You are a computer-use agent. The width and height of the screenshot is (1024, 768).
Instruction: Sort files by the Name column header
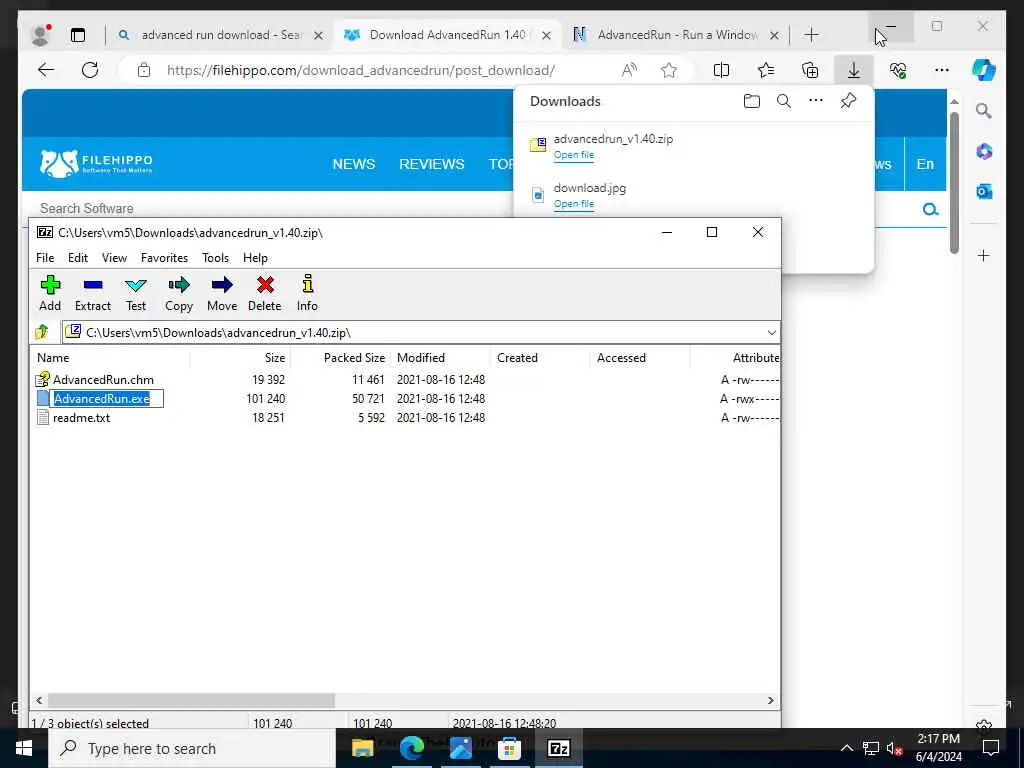pos(110,358)
